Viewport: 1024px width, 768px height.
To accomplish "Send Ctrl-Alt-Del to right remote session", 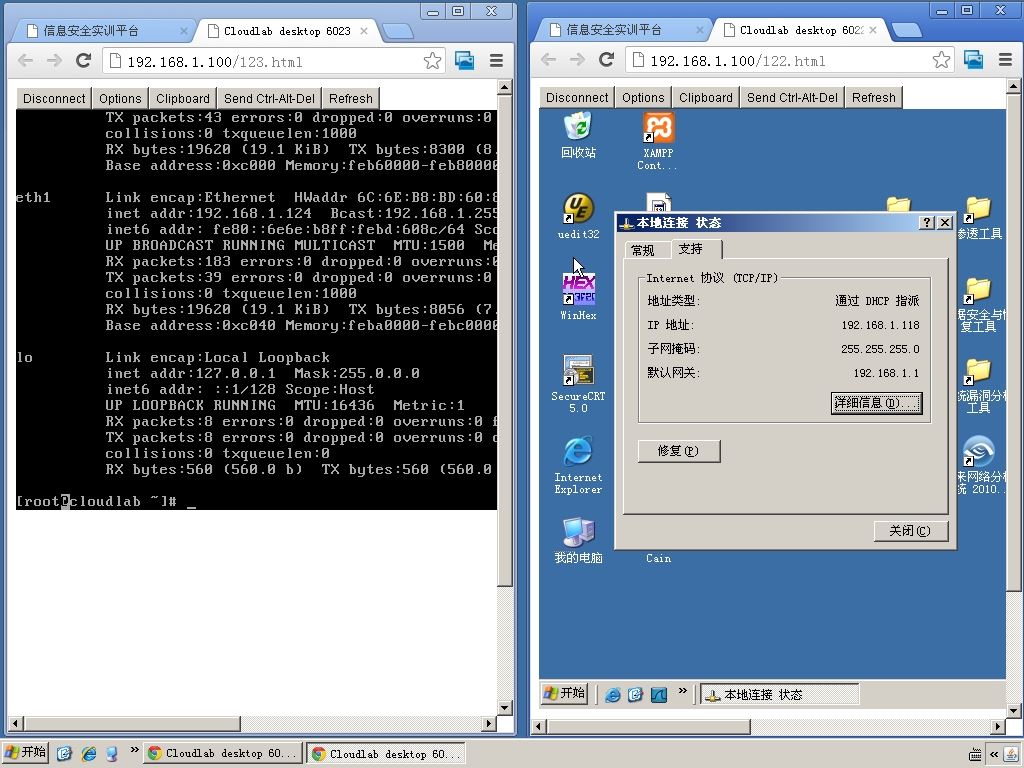I will tap(792, 97).
